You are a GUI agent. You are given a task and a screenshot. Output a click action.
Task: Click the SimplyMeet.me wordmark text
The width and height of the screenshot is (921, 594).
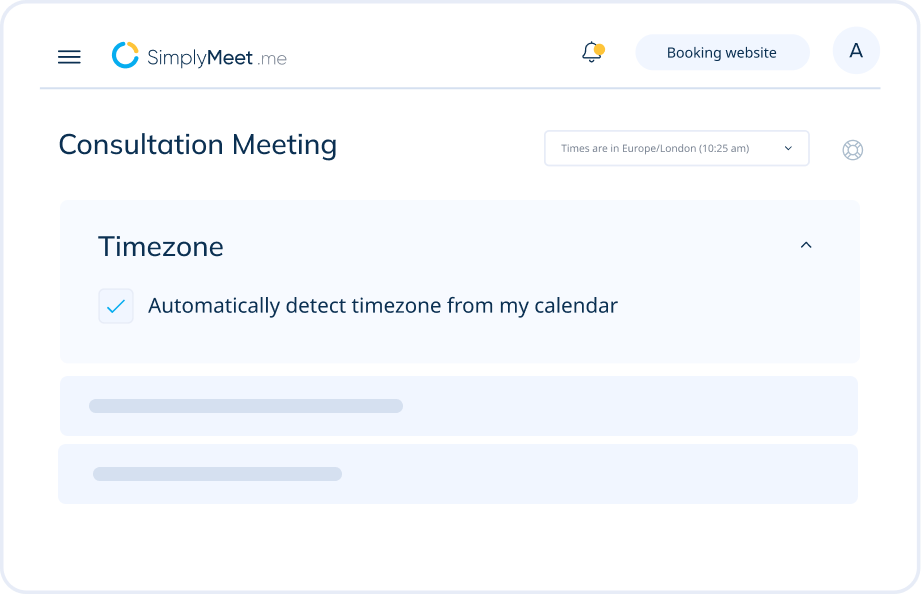point(217,58)
